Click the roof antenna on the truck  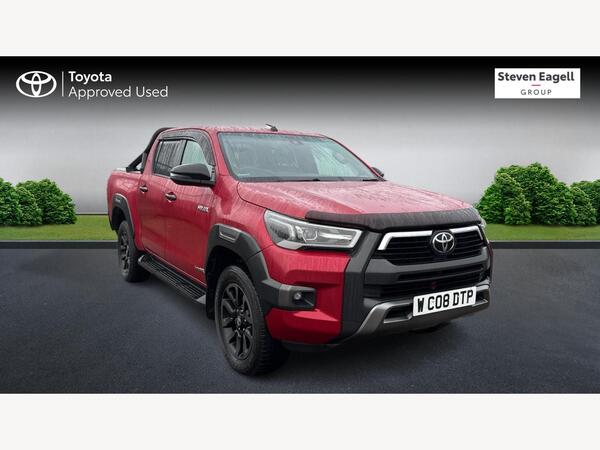tap(272, 127)
